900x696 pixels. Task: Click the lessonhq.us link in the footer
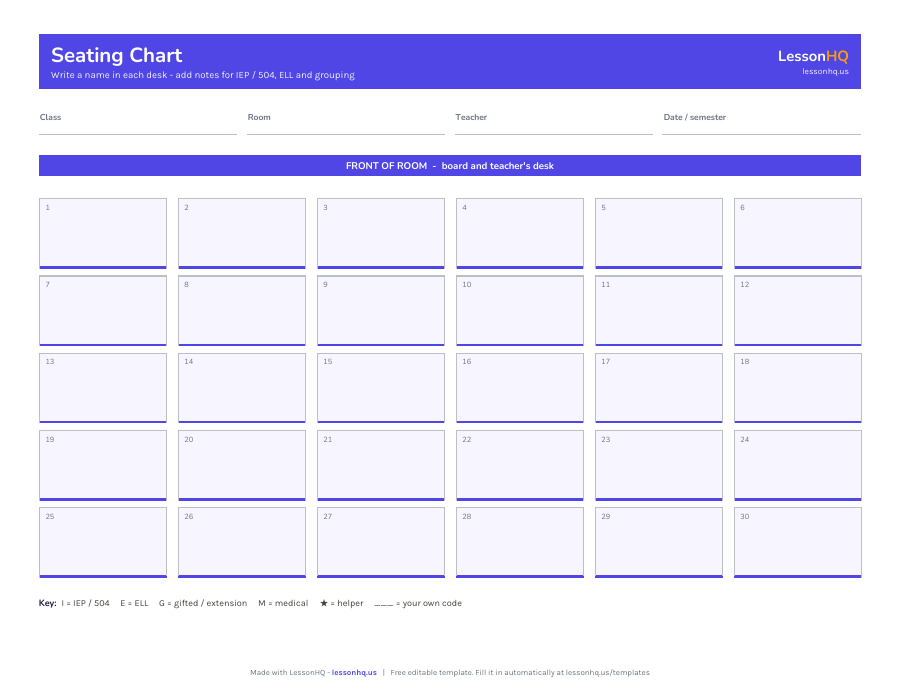coord(354,672)
